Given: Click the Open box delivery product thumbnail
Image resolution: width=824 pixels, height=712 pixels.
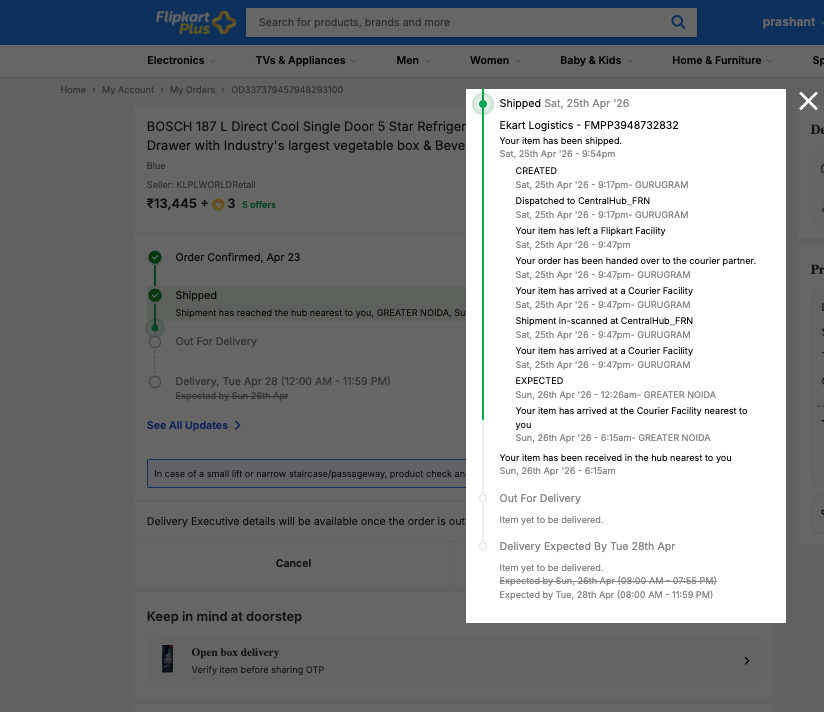Looking at the screenshot, I should pos(168,659).
